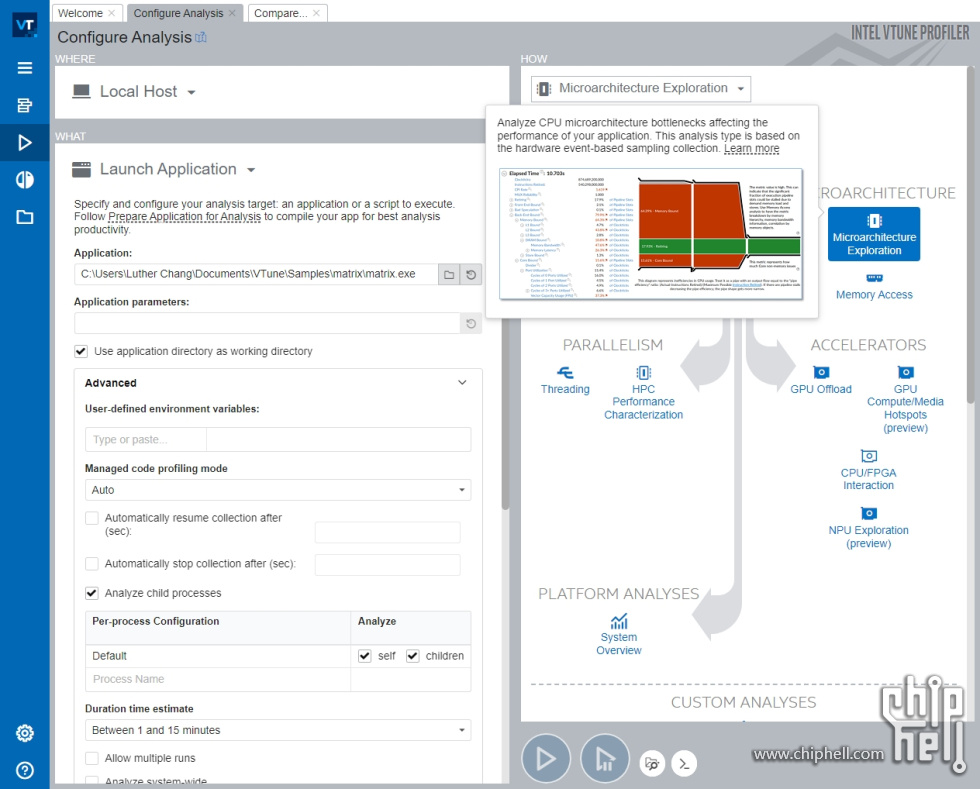Click application parameters history icon
This screenshot has width=980, height=789.
471,323
